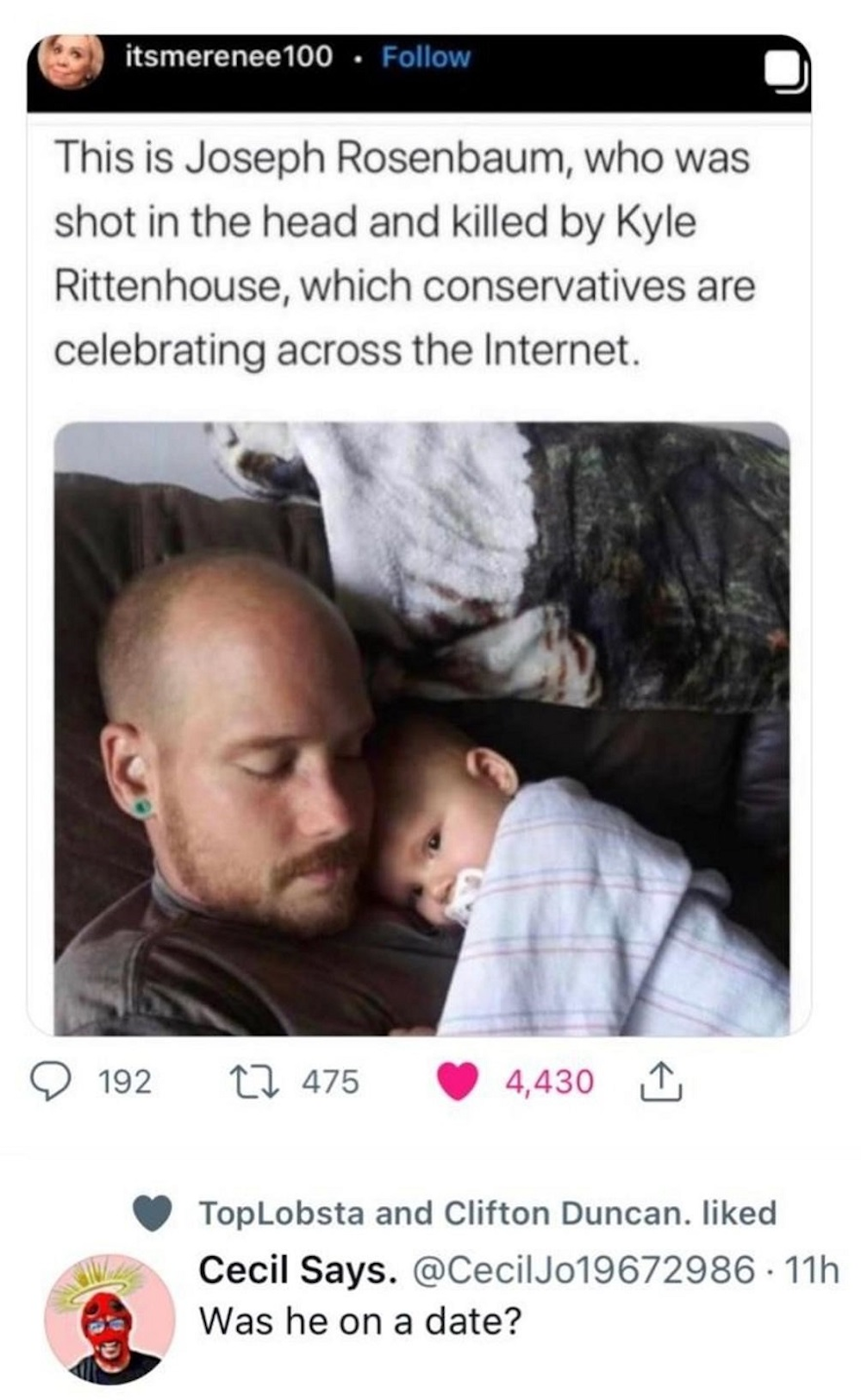Click the share upload icon
The image size is (861, 1400).
661,1082
